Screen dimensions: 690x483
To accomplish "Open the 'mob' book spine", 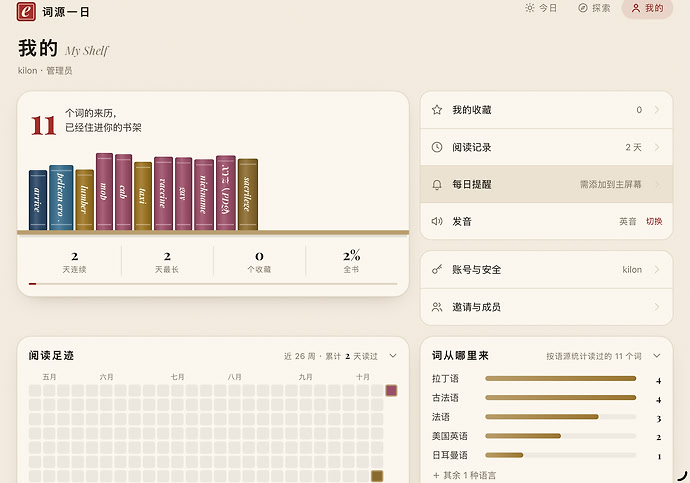I will [104, 191].
